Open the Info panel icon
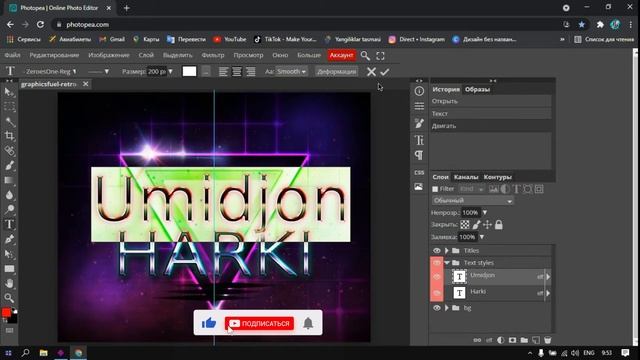 coord(419,91)
